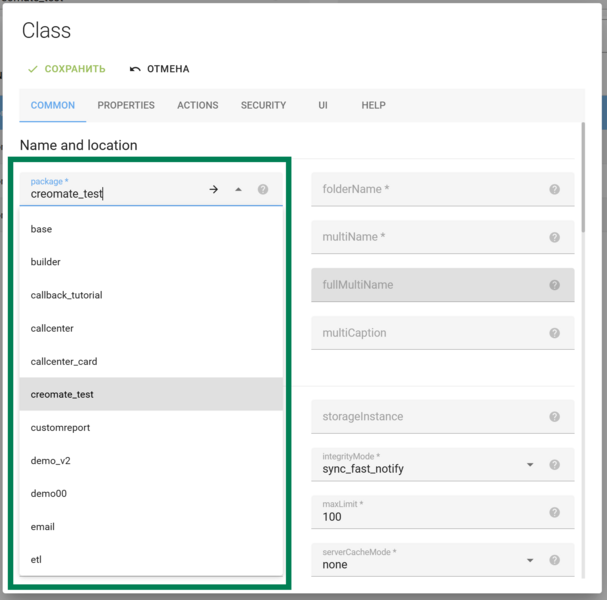Click the arrow icon in package field
The width and height of the screenshot is (607, 600).
pyautogui.click(x=213, y=189)
